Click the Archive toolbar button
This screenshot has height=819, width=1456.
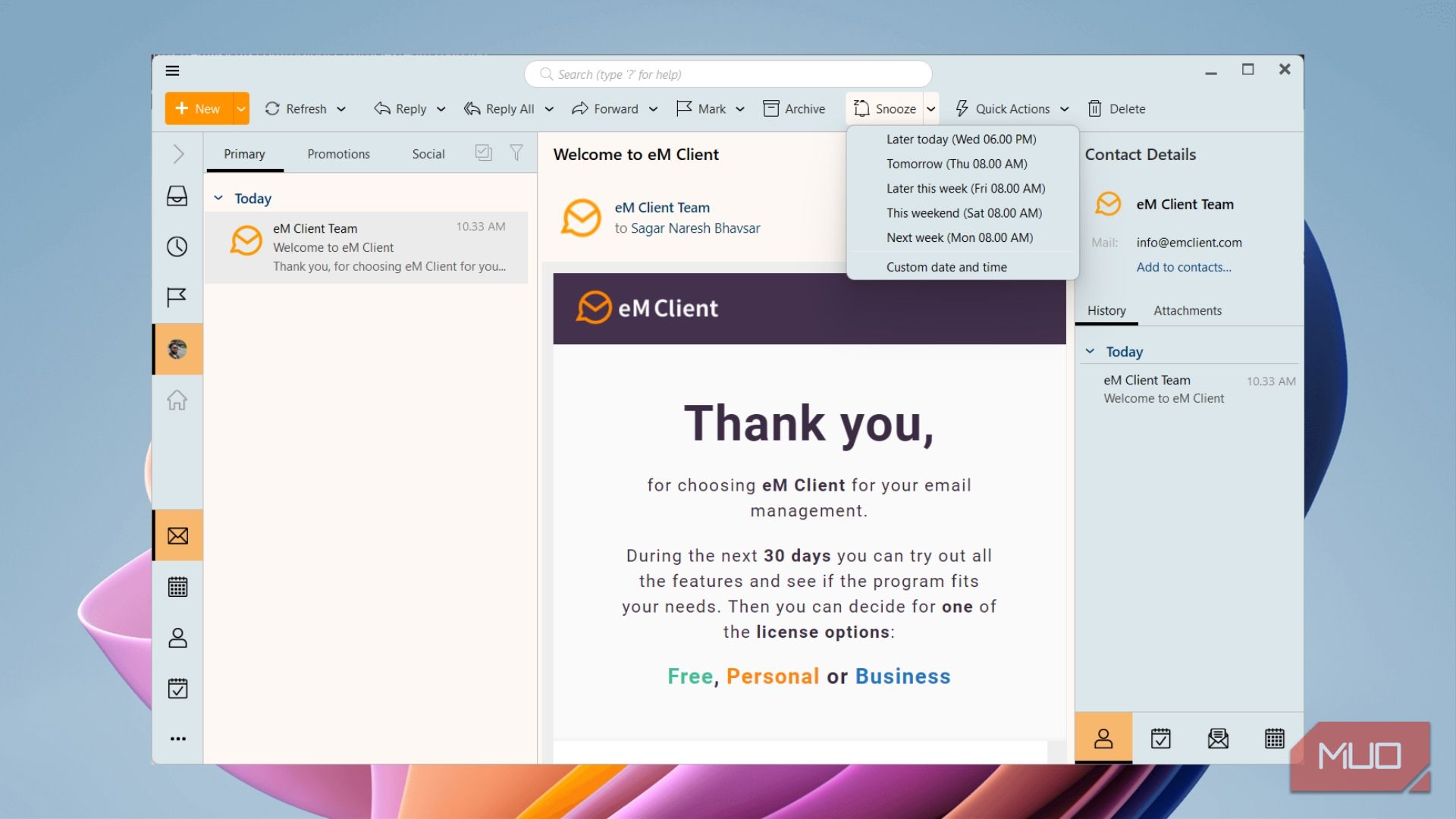point(794,108)
